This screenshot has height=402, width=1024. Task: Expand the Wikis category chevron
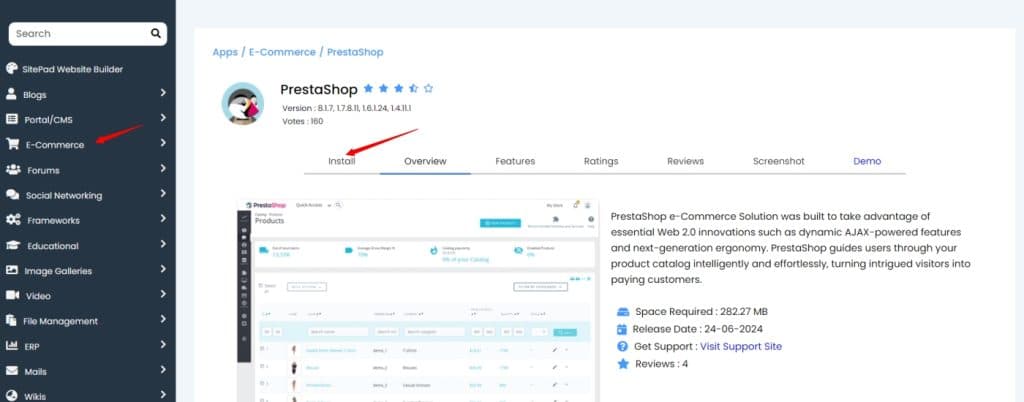tap(163, 395)
